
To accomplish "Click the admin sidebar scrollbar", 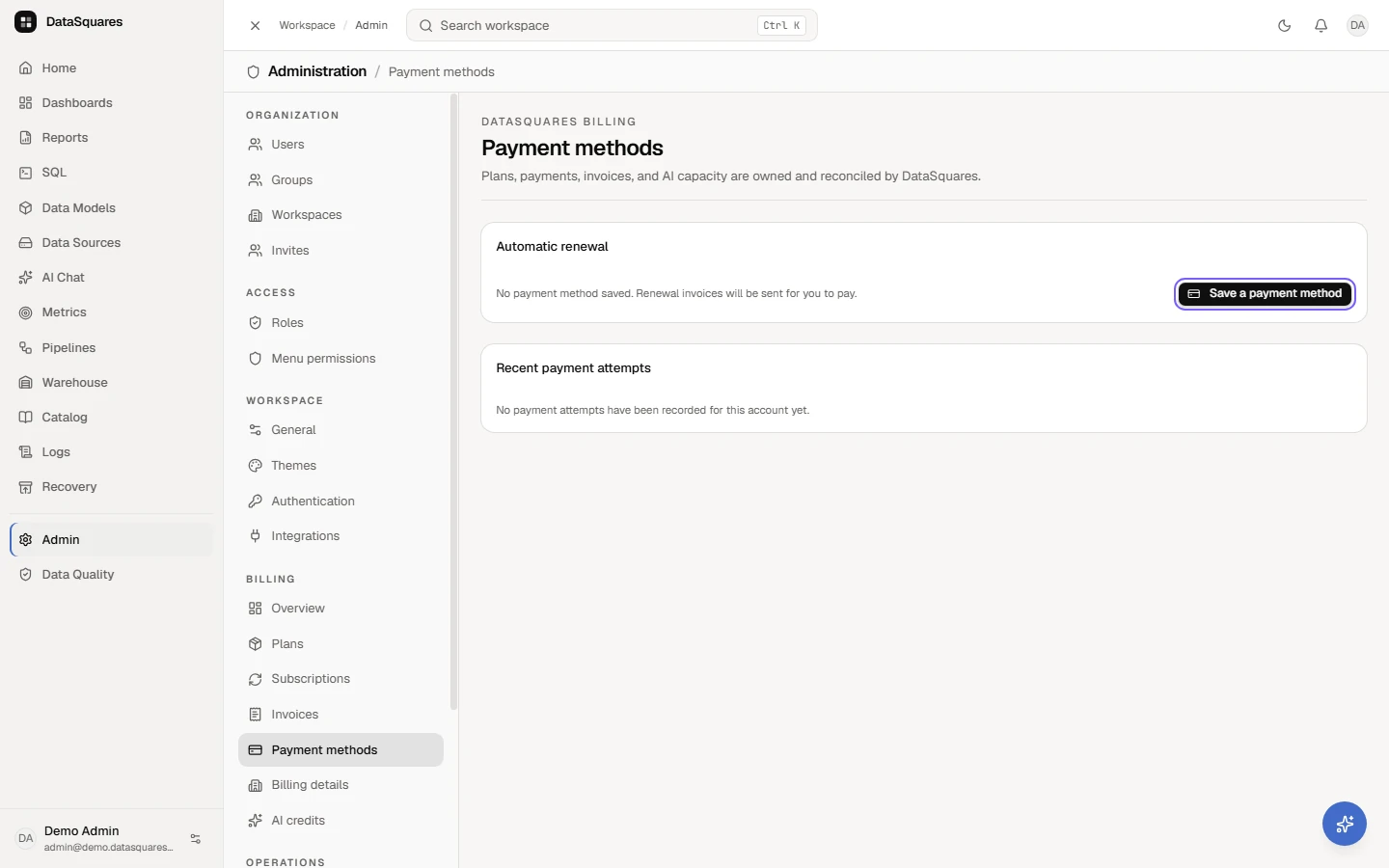I will coord(453,401).
